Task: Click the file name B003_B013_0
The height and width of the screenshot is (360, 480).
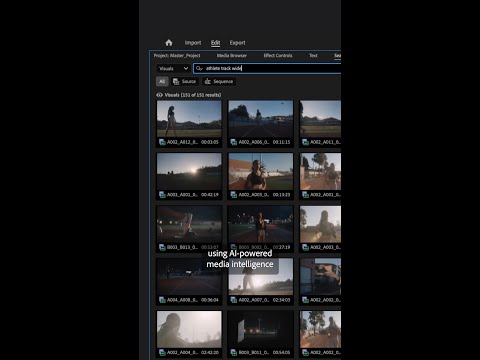Action: pos(182,247)
